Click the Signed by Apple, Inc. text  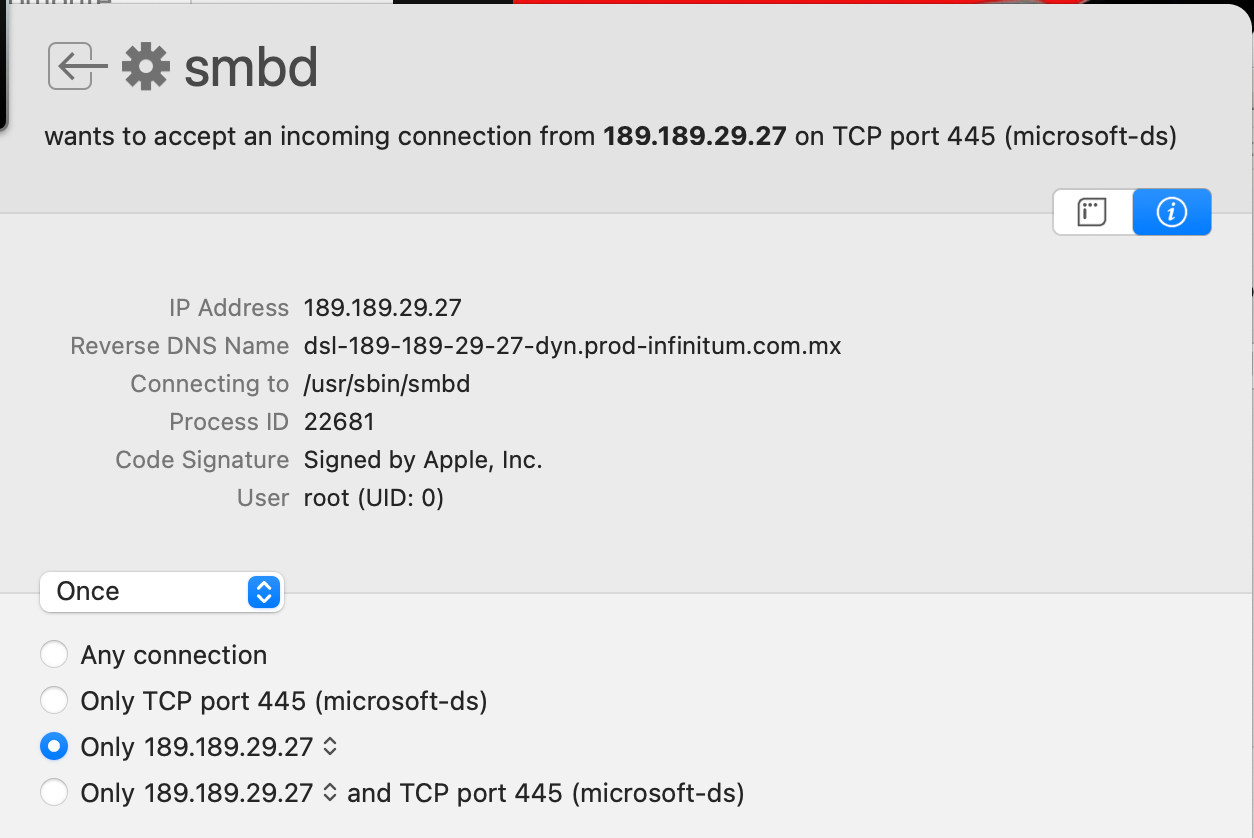pos(423,460)
